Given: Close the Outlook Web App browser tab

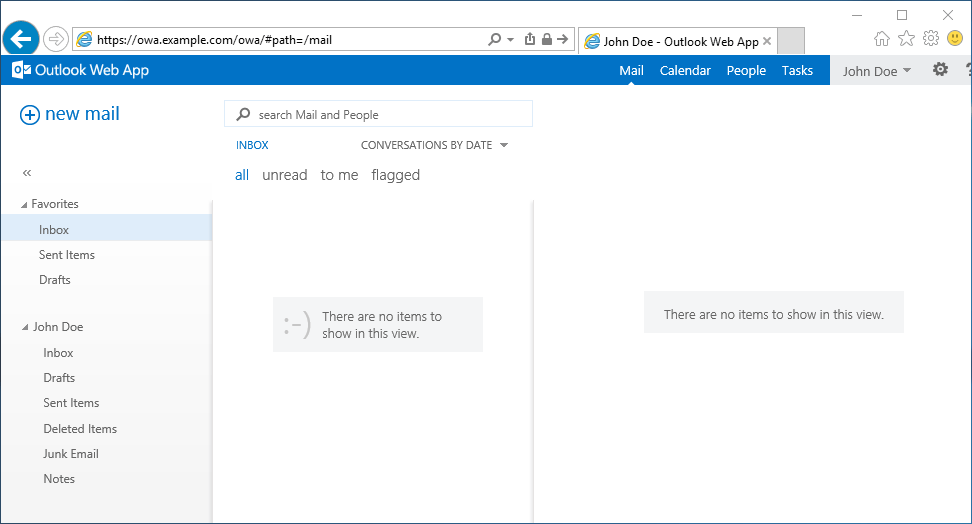Looking at the screenshot, I should pyautogui.click(x=767, y=41).
